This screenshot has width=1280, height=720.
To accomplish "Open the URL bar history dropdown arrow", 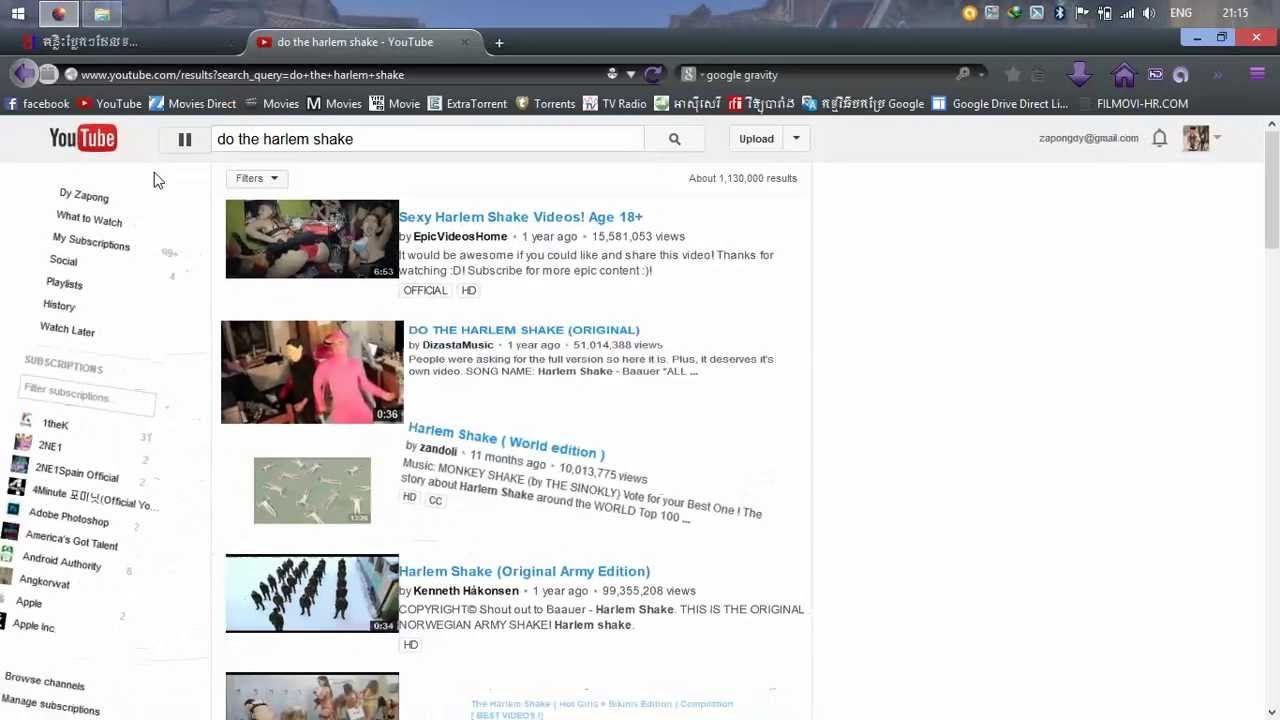I will (x=631, y=74).
